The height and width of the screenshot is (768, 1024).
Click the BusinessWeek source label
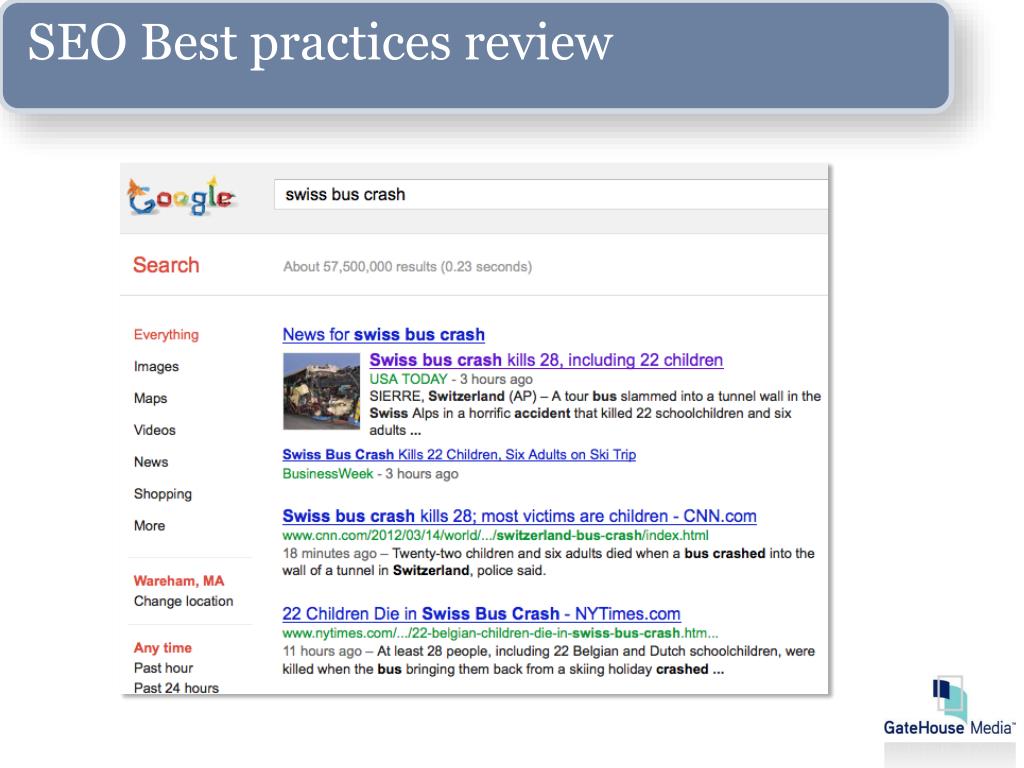[328, 473]
